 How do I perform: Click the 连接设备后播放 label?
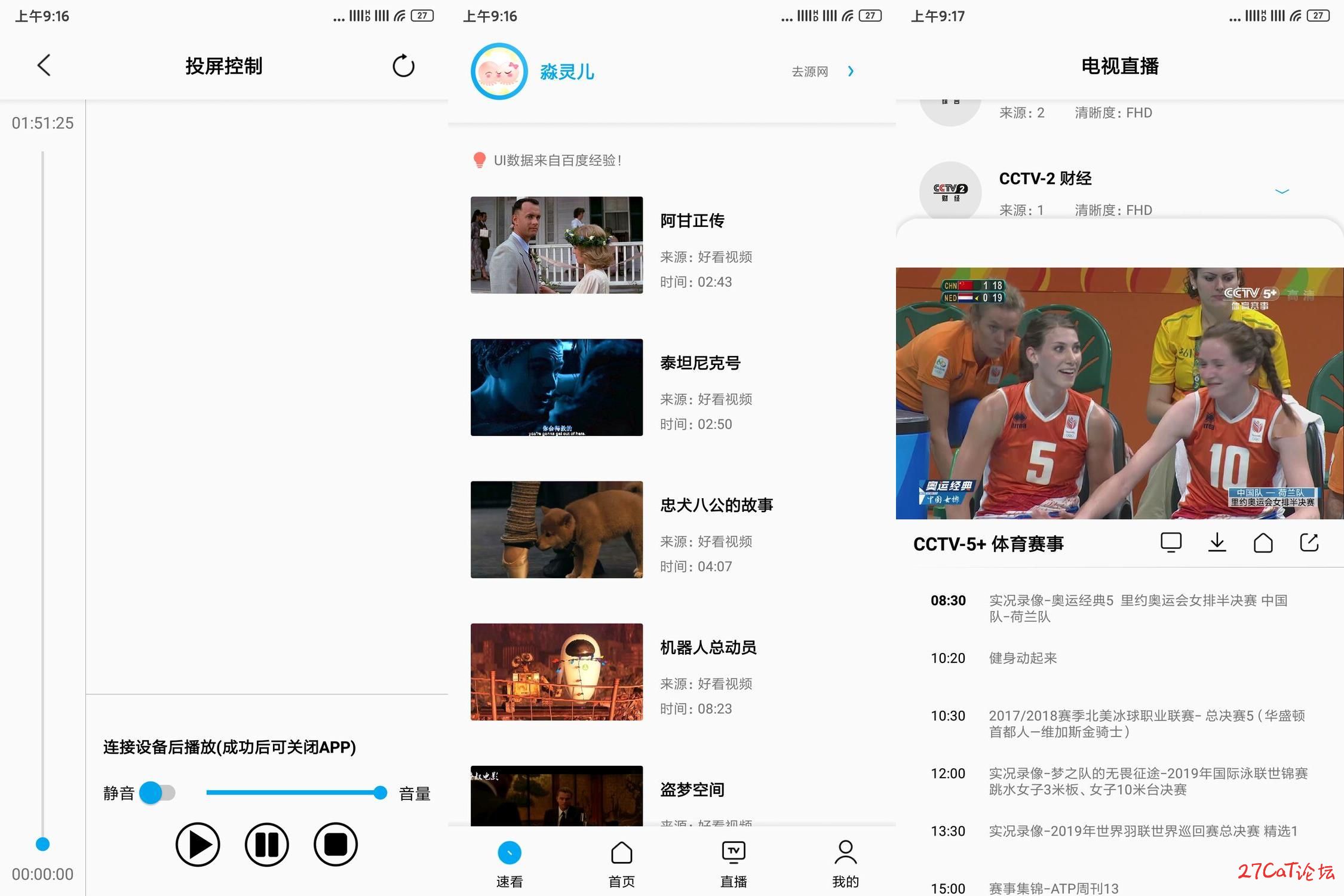tap(229, 747)
